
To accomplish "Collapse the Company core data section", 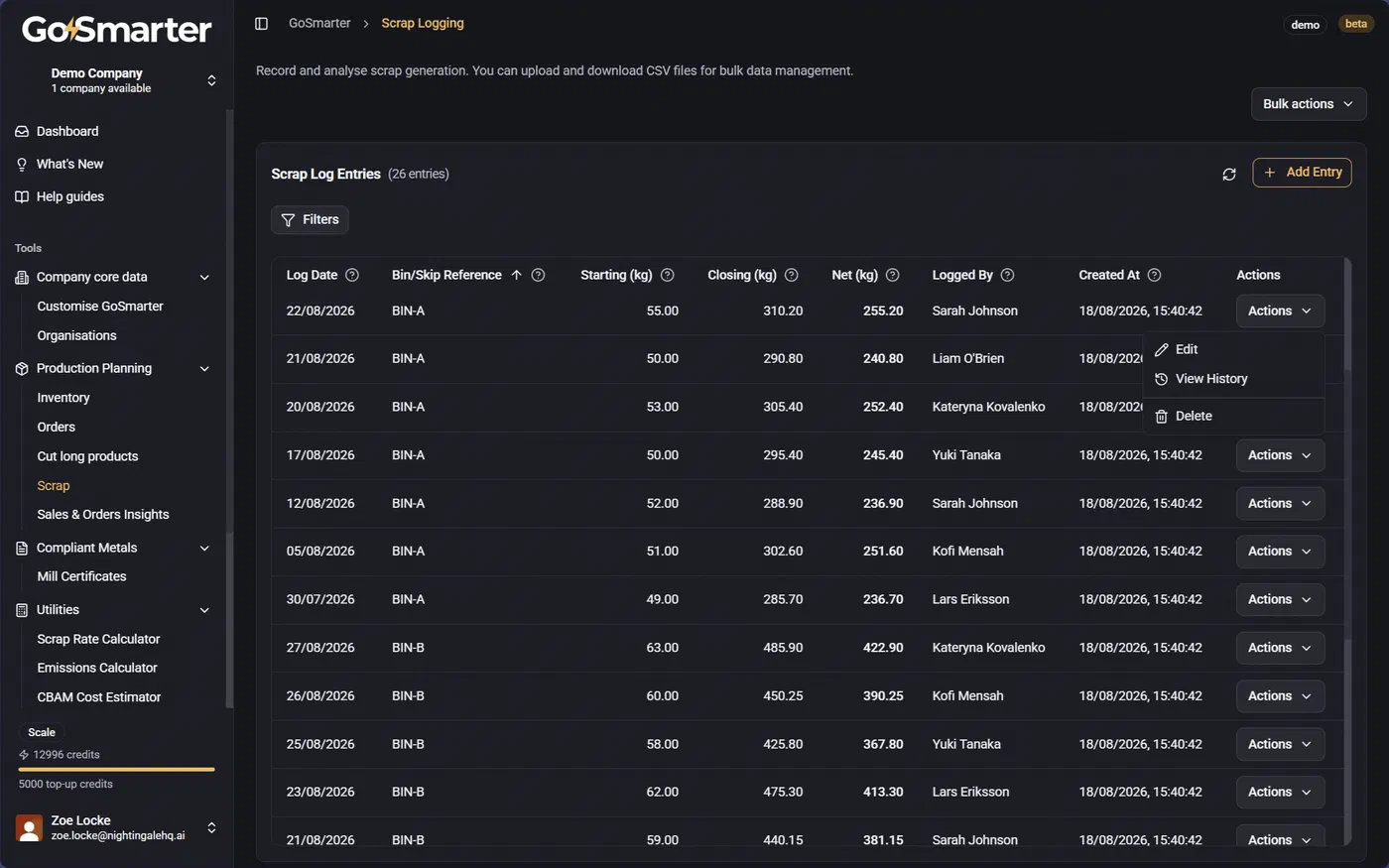I will [204, 278].
